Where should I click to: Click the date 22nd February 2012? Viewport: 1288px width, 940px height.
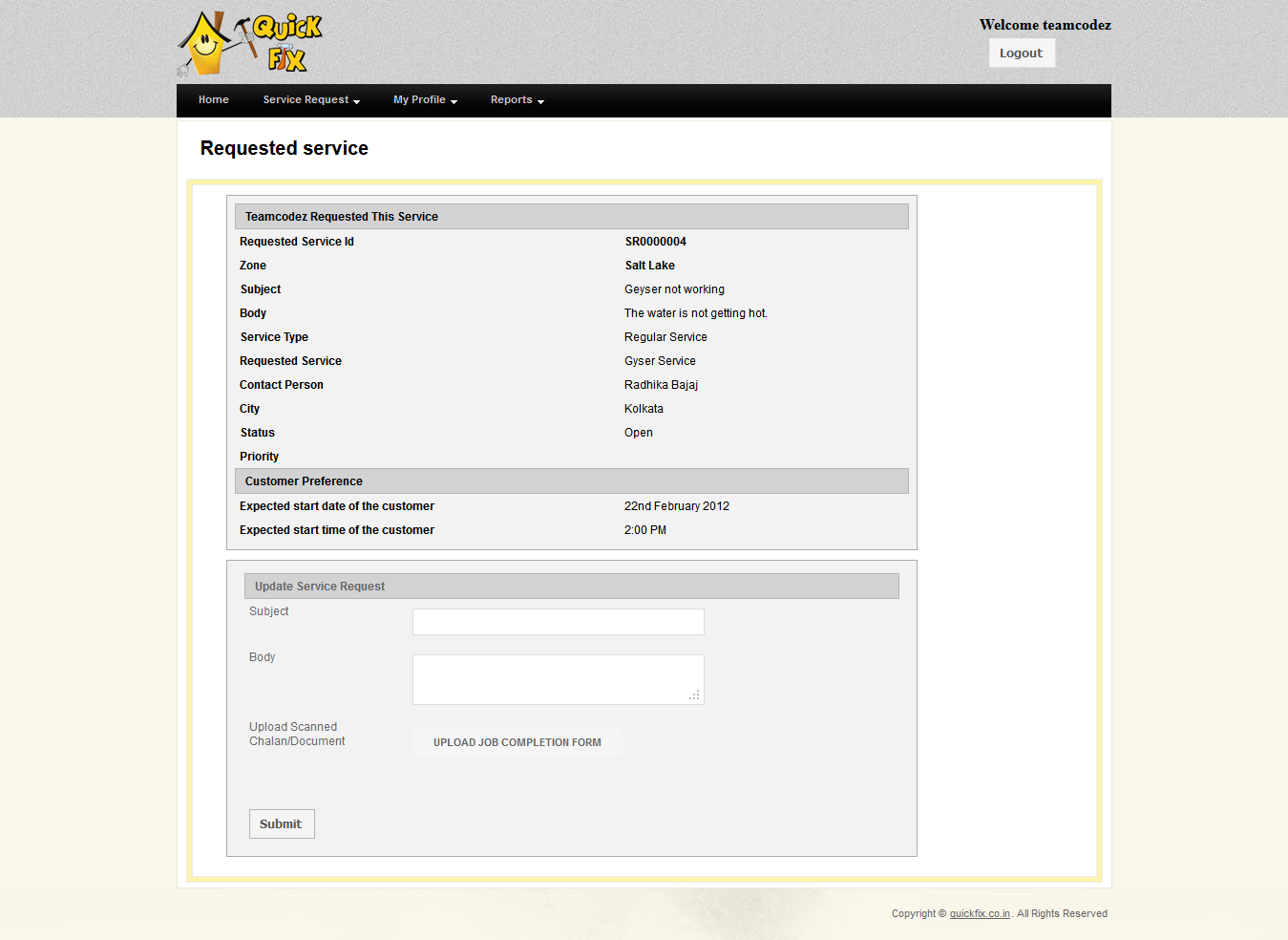[677, 506]
